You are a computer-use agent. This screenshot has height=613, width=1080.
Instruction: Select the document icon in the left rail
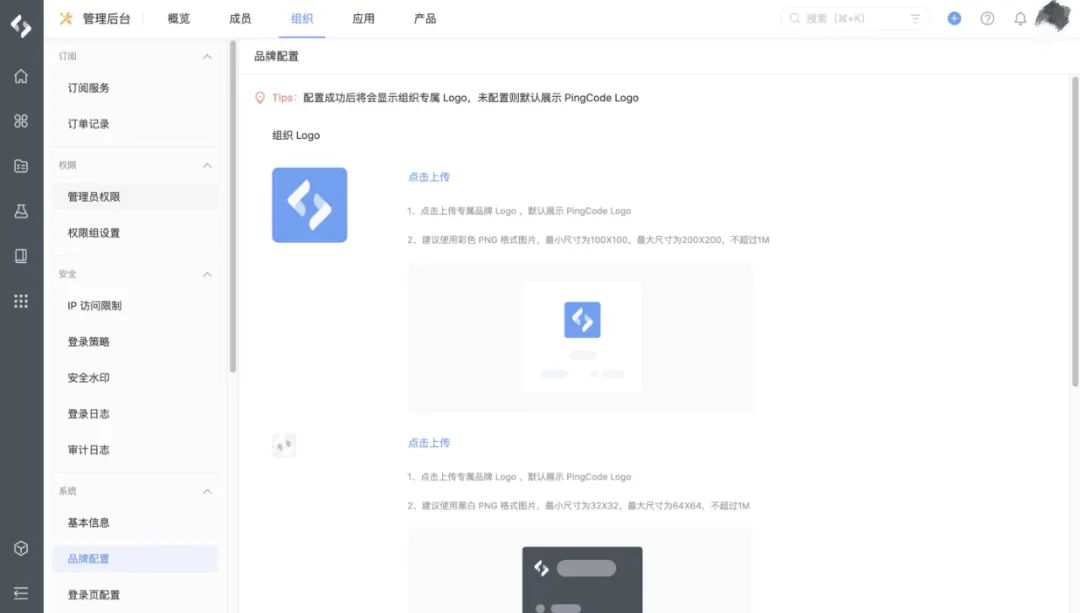[x=20, y=165]
